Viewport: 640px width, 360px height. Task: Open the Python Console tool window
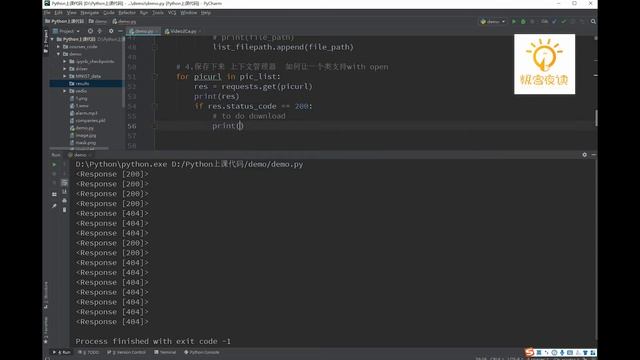tap(202, 352)
